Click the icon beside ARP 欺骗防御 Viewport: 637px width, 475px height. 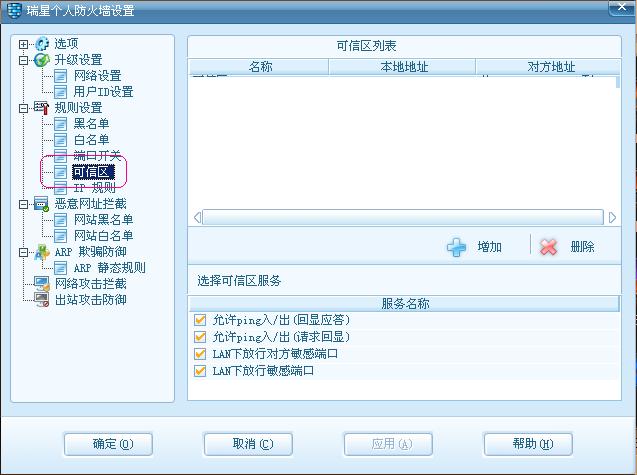click(x=41, y=252)
